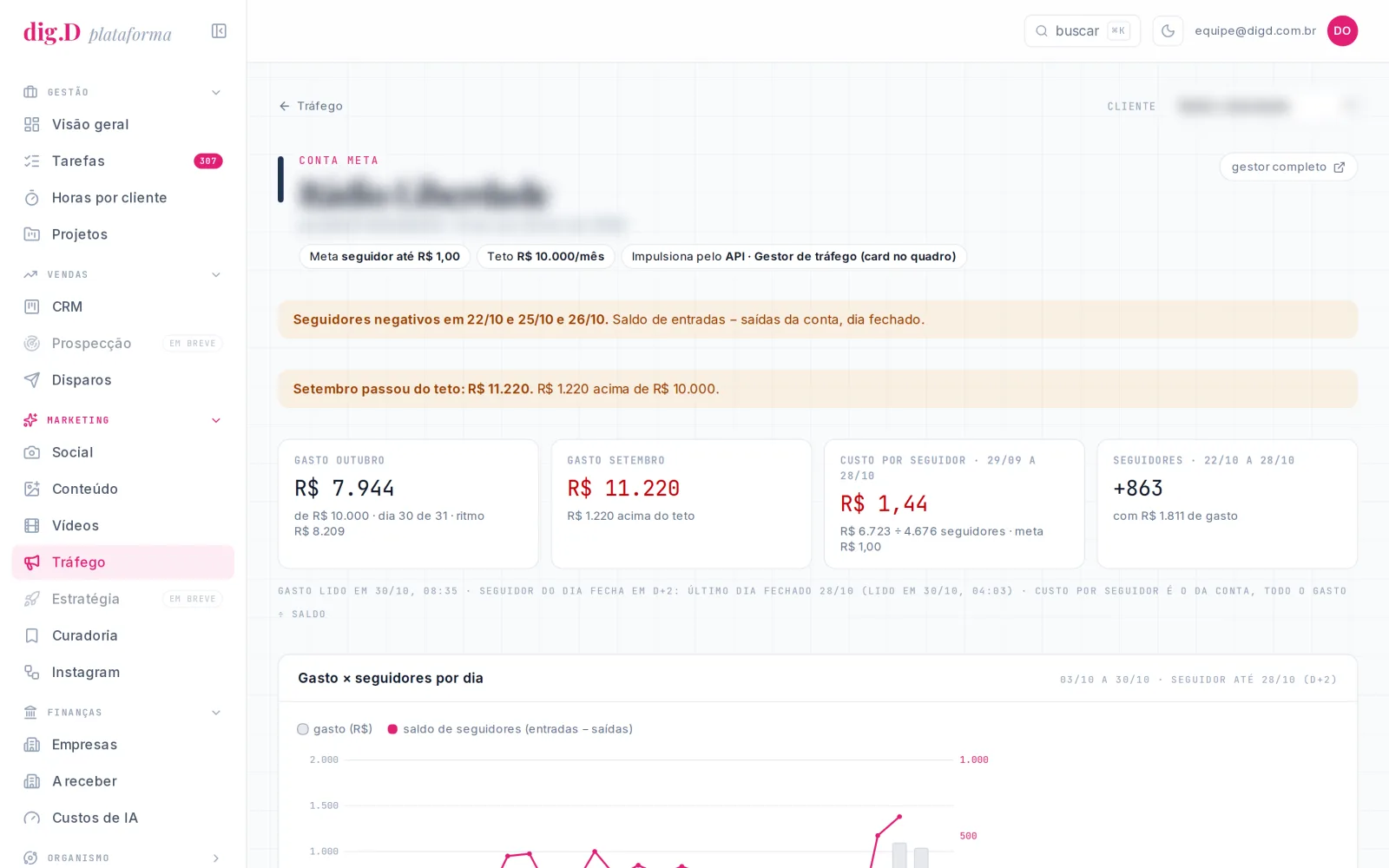Collapse the Marketing section chevron
The width and height of the screenshot is (1389, 868).
pyautogui.click(x=216, y=421)
